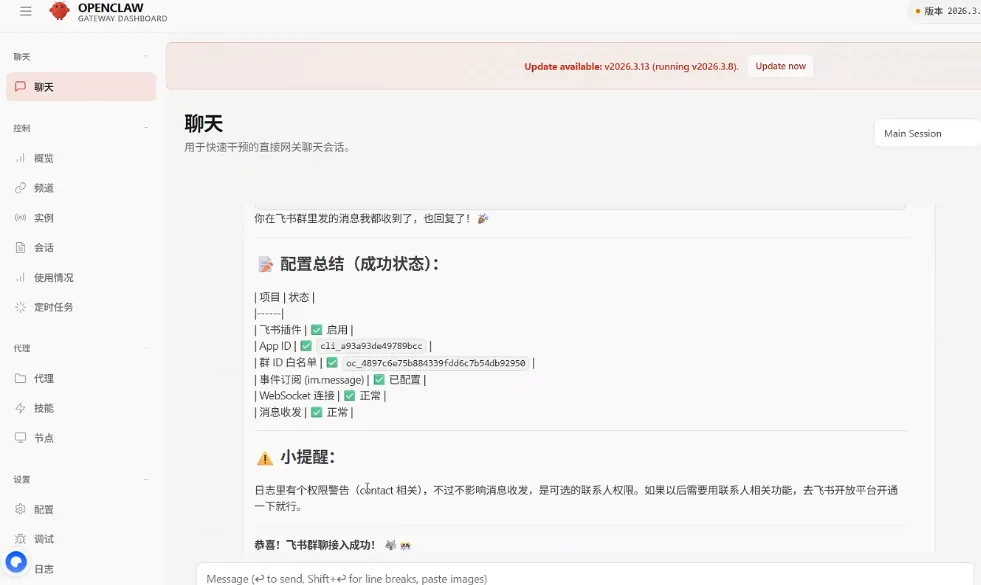Click the blue circular assistant bubble
This screenshot has width=981, height=585.
click(x=16, y=562)
